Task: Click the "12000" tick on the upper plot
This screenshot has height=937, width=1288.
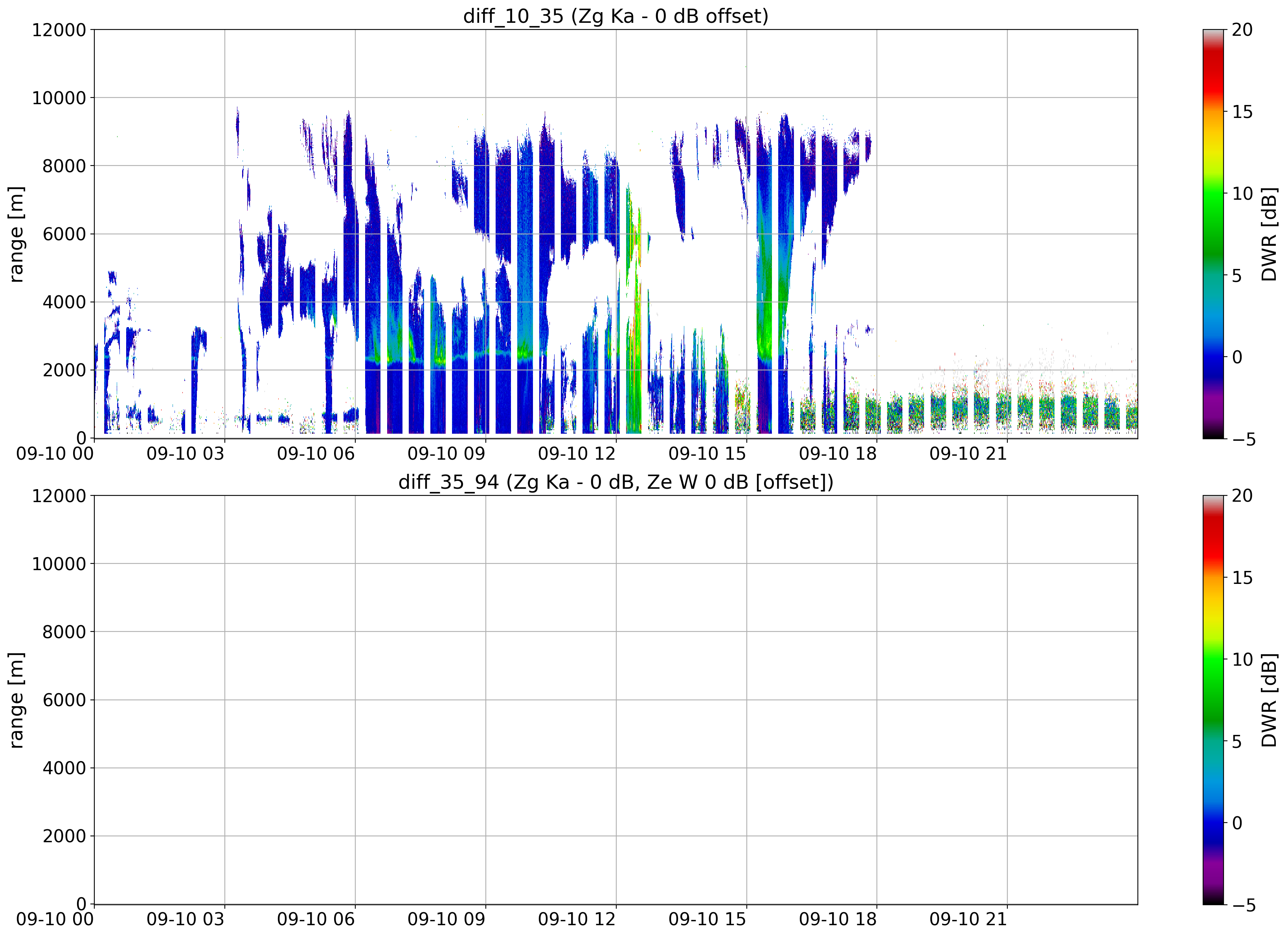Action: [59, 30]
